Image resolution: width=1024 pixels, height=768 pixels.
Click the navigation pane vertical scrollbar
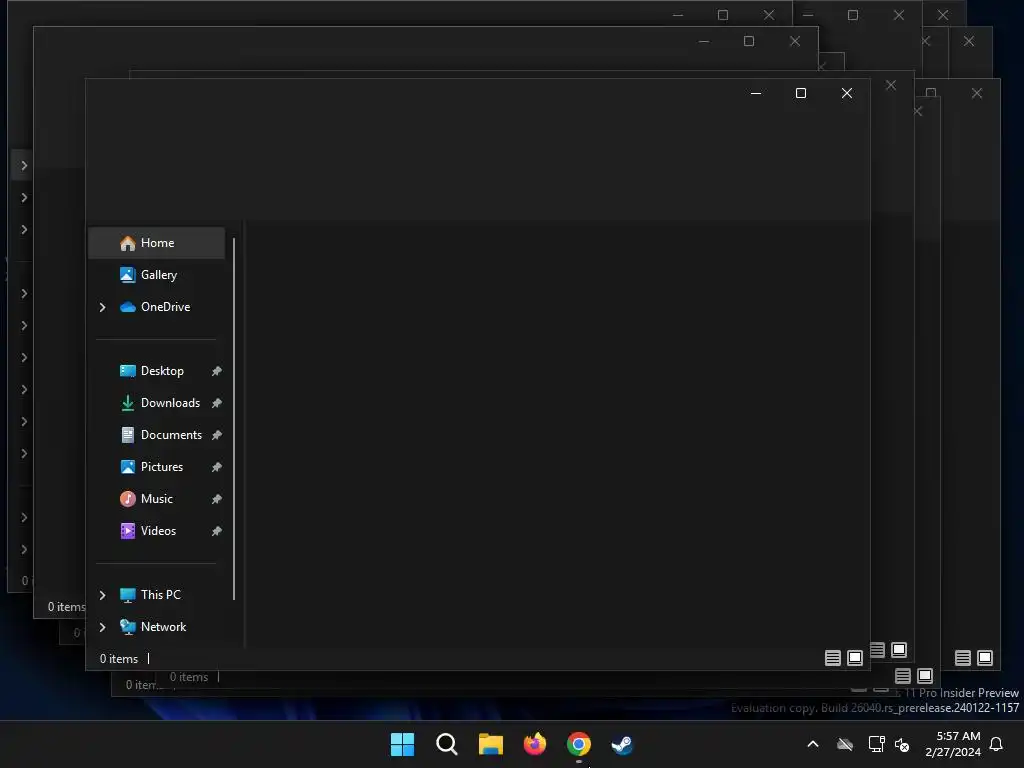coord(234,419)
